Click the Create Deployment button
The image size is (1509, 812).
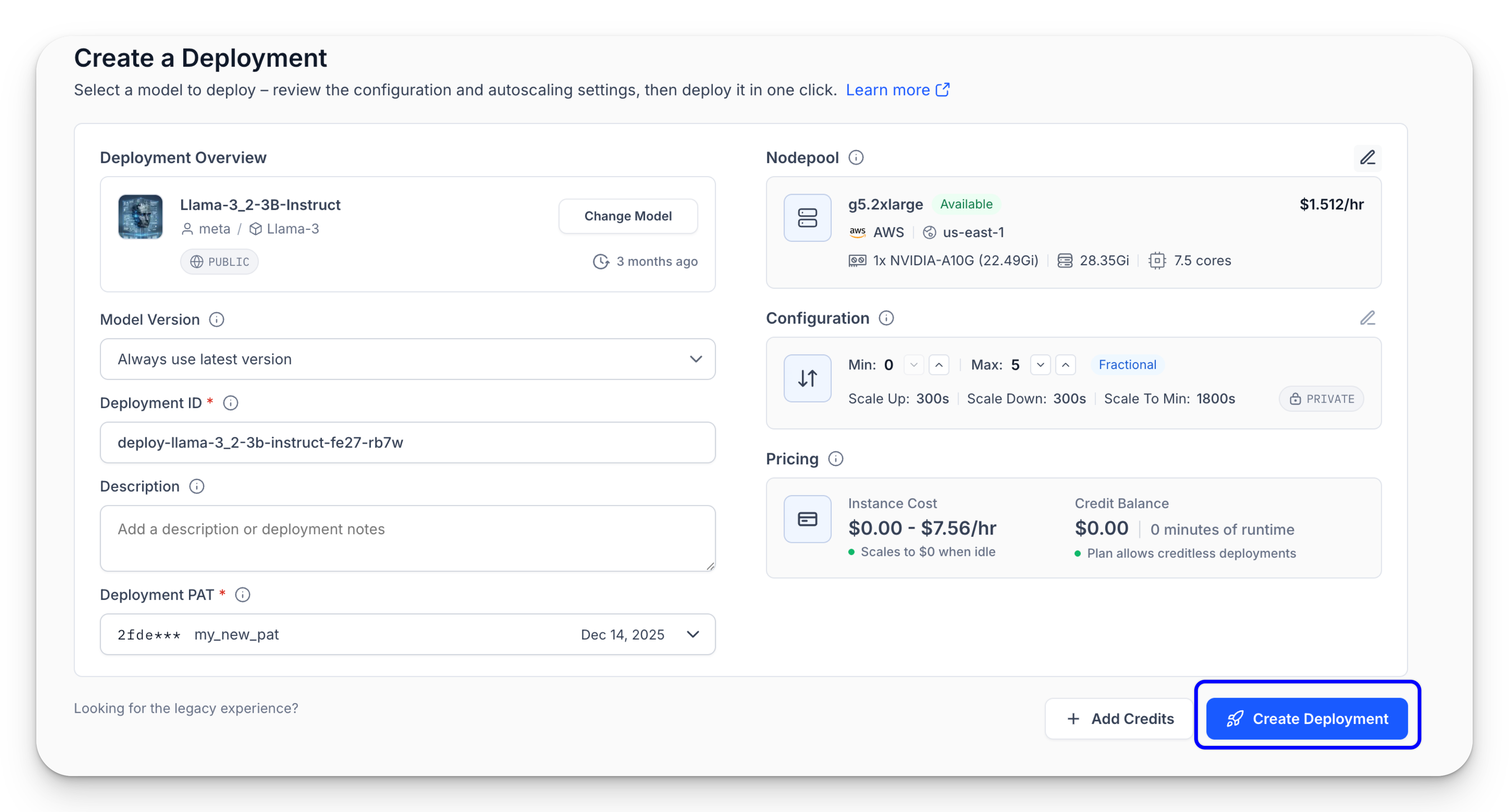coord(1307,719)
